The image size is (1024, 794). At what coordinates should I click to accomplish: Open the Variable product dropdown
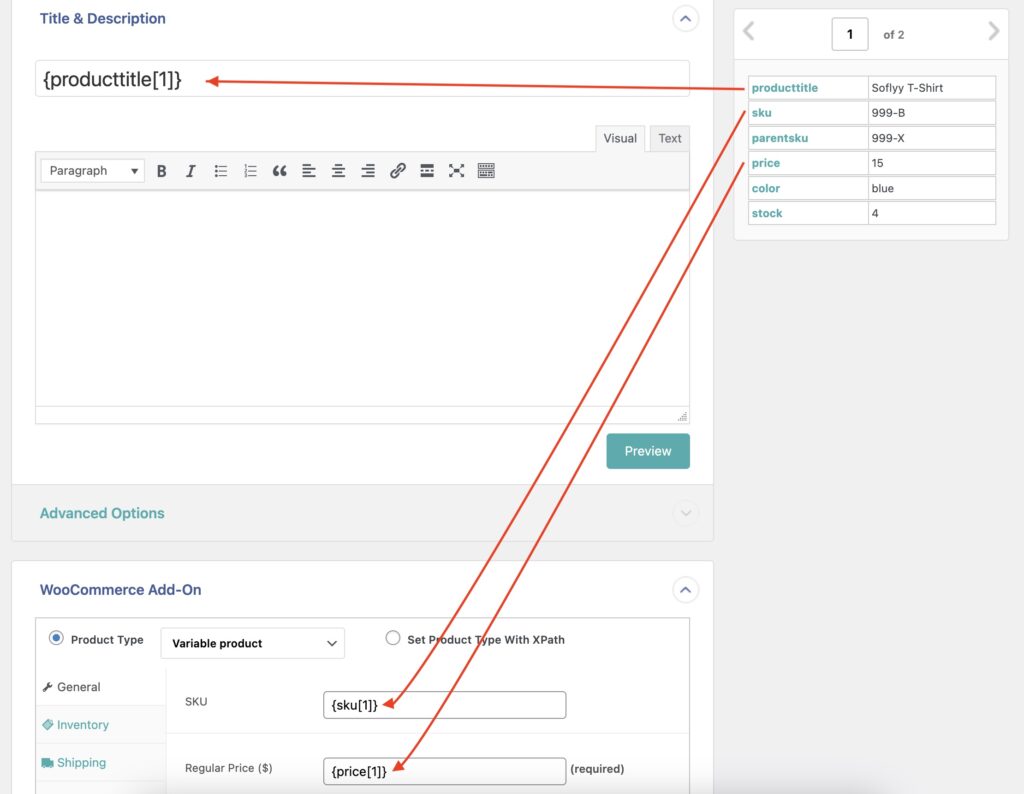pyautogui.click(x=252, y=643)
